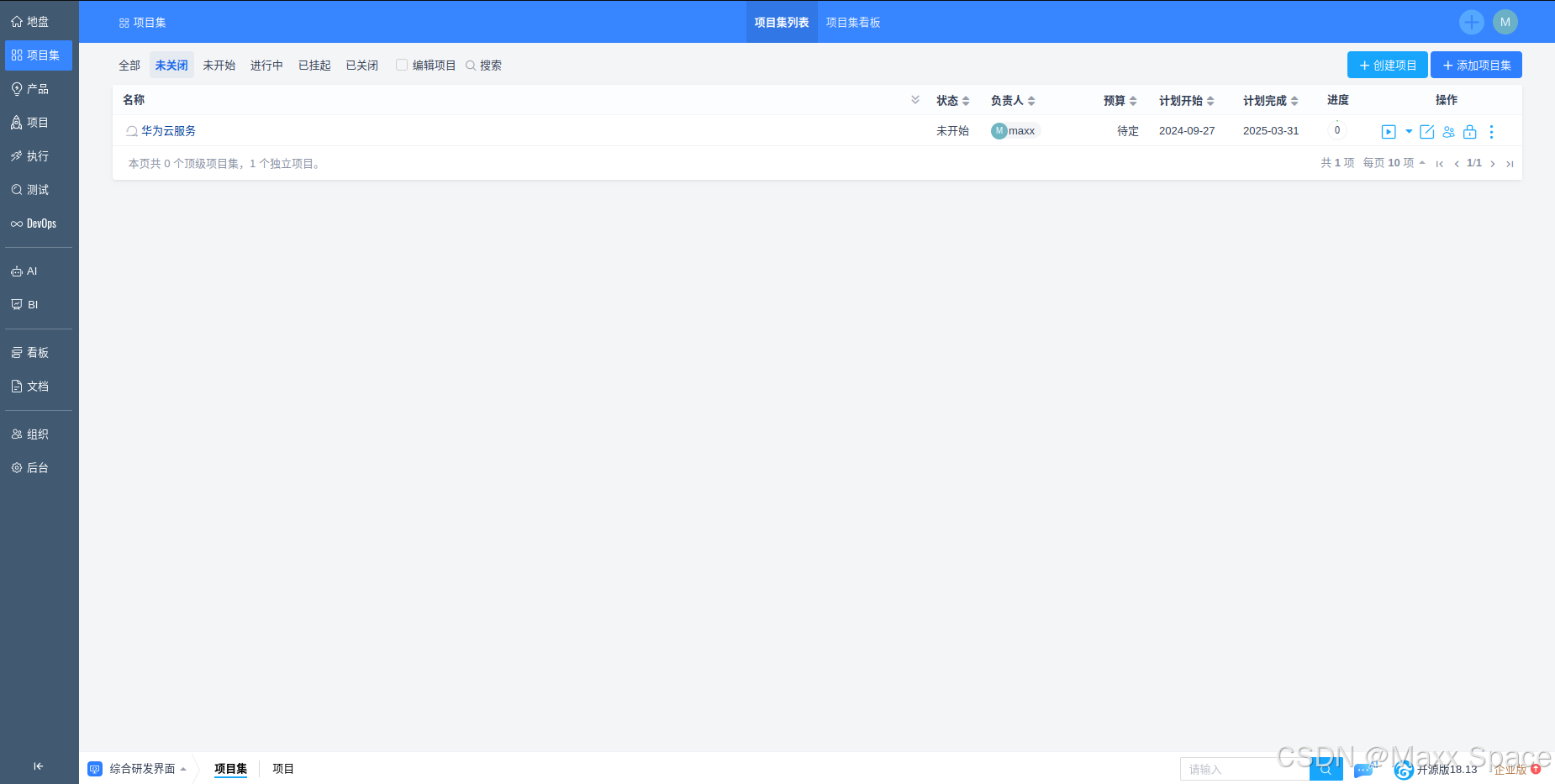Open the 搜索 search toggle
The image size is (1555, 784).
[x=484, y=65]
